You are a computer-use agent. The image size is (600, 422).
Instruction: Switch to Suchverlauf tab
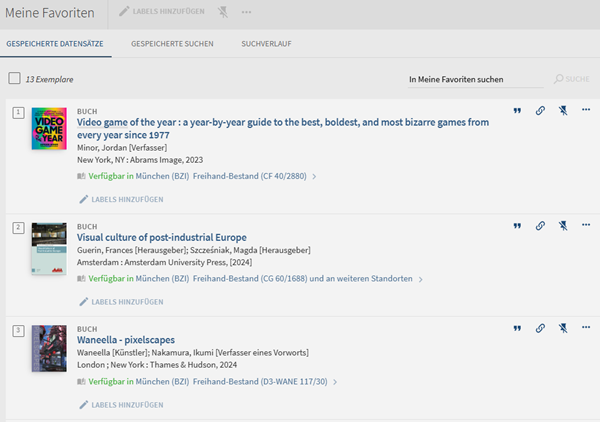pos(266,44)
